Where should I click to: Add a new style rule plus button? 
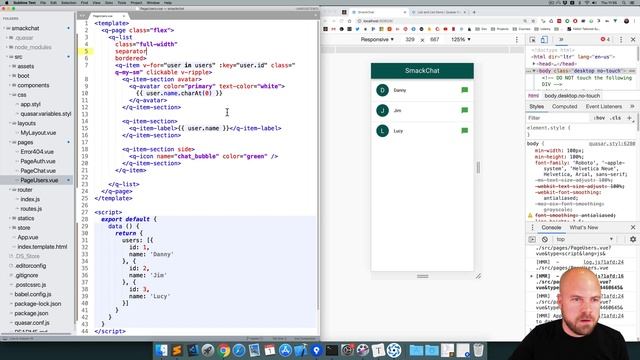point(629,118)
